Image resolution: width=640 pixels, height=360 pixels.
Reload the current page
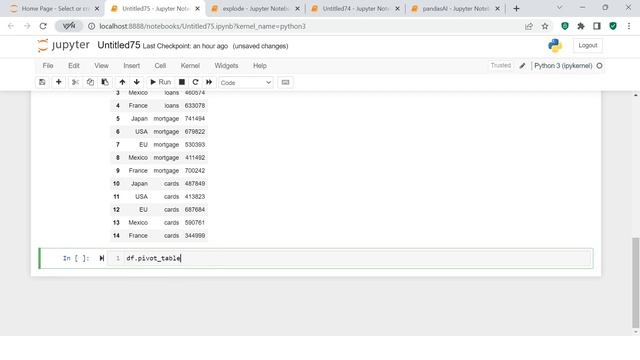[43, 26]
